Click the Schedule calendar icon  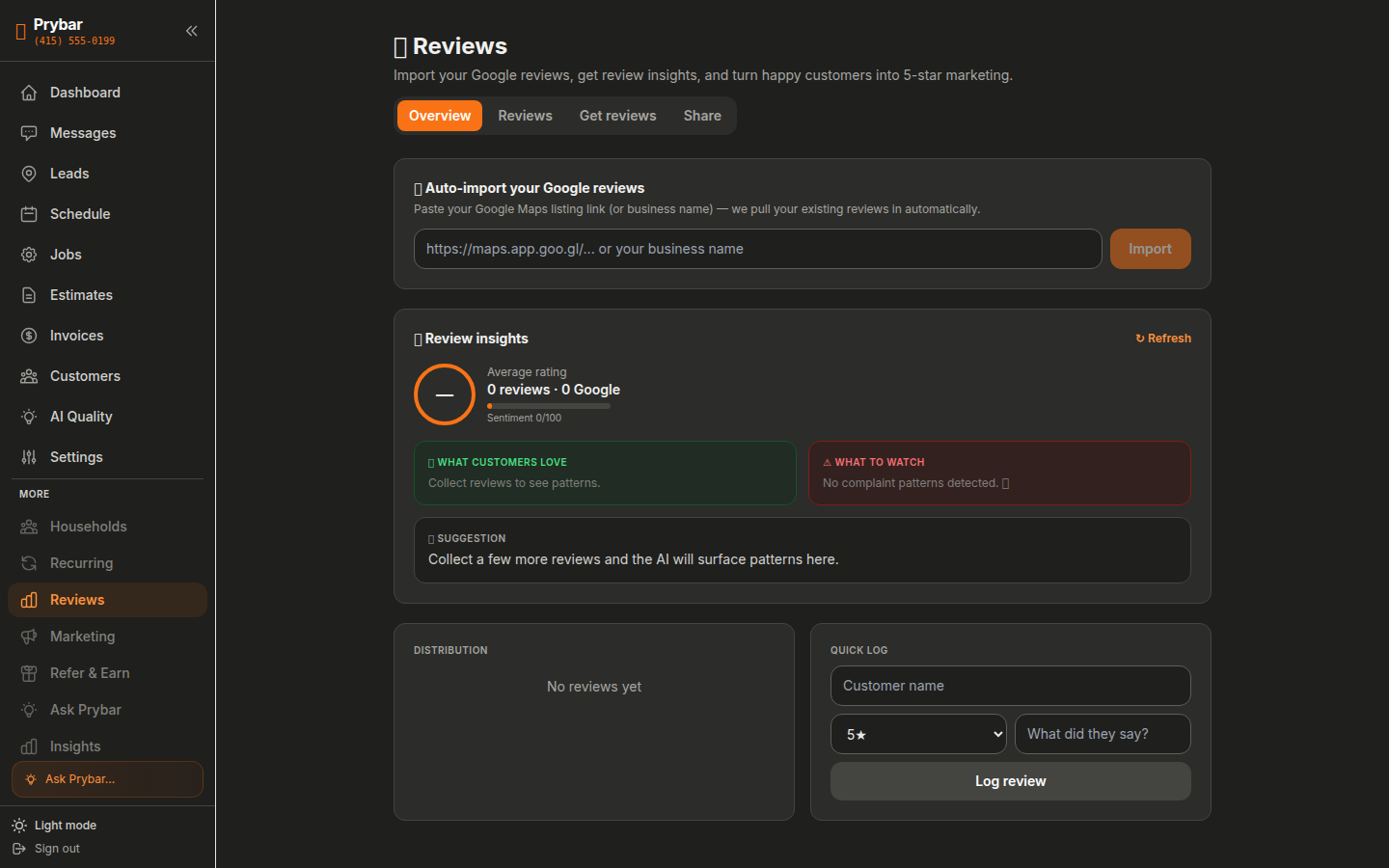[29, 214]
